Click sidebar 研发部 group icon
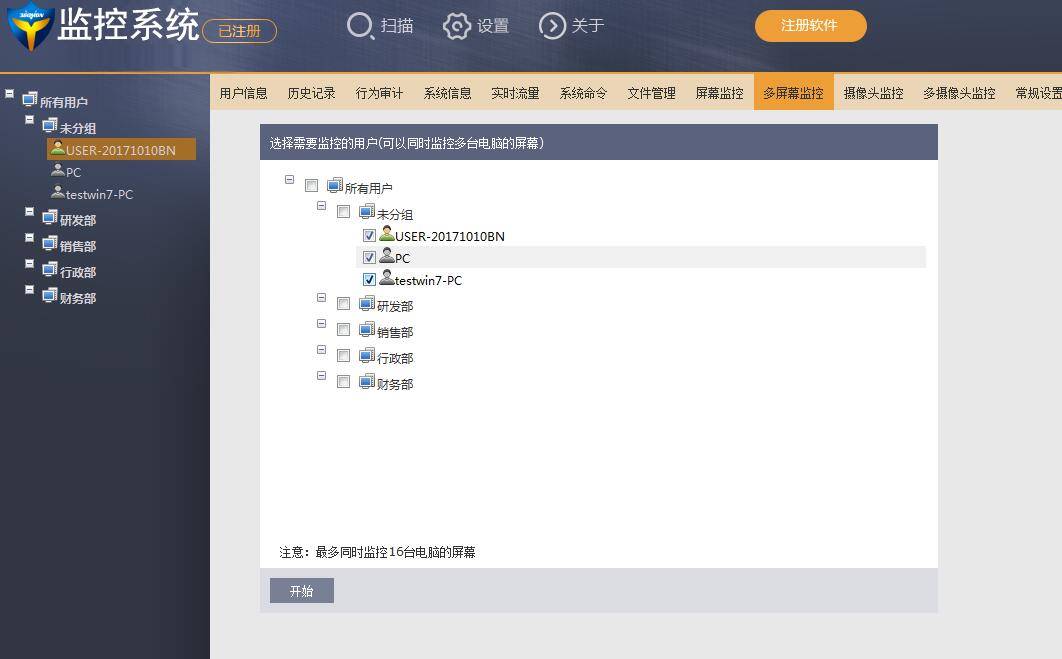 pyautogui.click(x=49, y=217)
